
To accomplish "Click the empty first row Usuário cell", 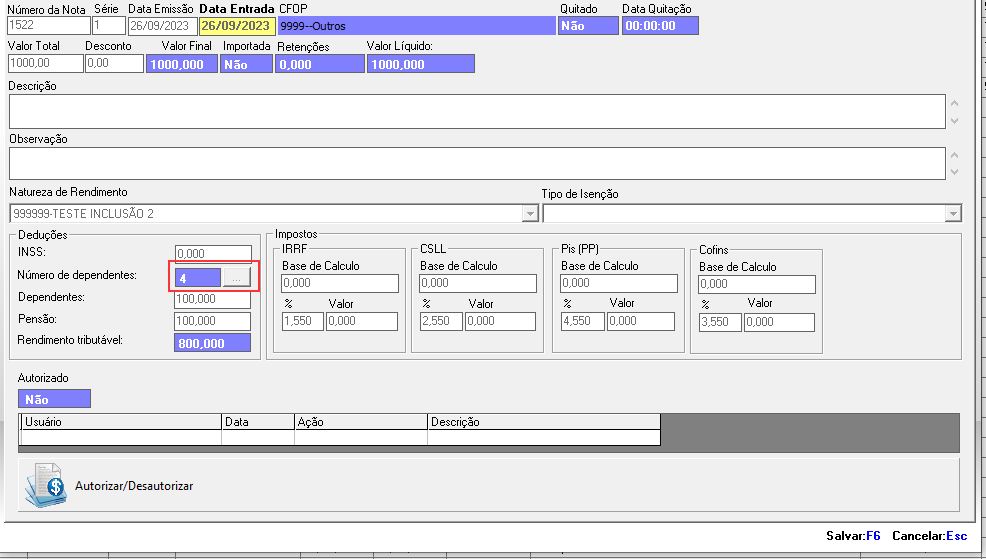I will tap(122, 437).
